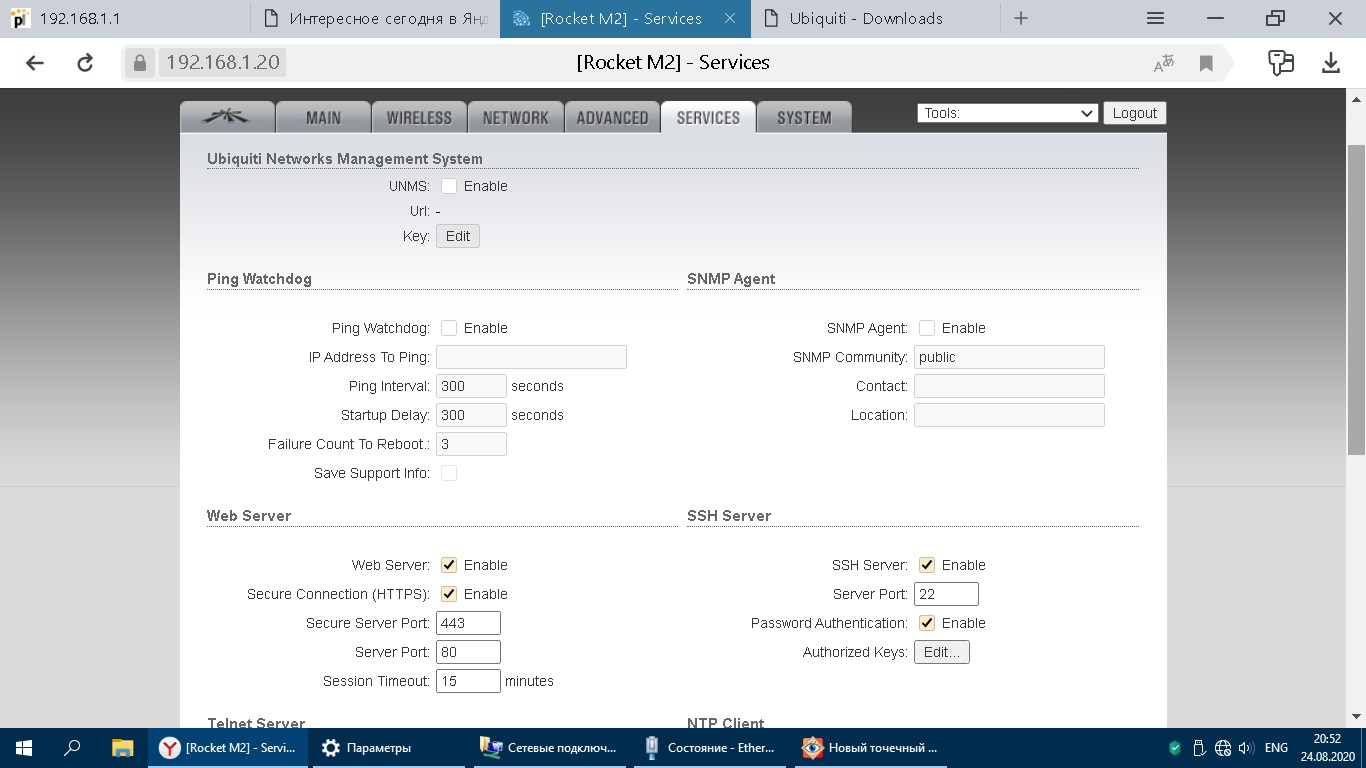The image size is (1366, 768).
Task: Switch to the Интересное сегодня browser tab
Action: tap(375, 18)
